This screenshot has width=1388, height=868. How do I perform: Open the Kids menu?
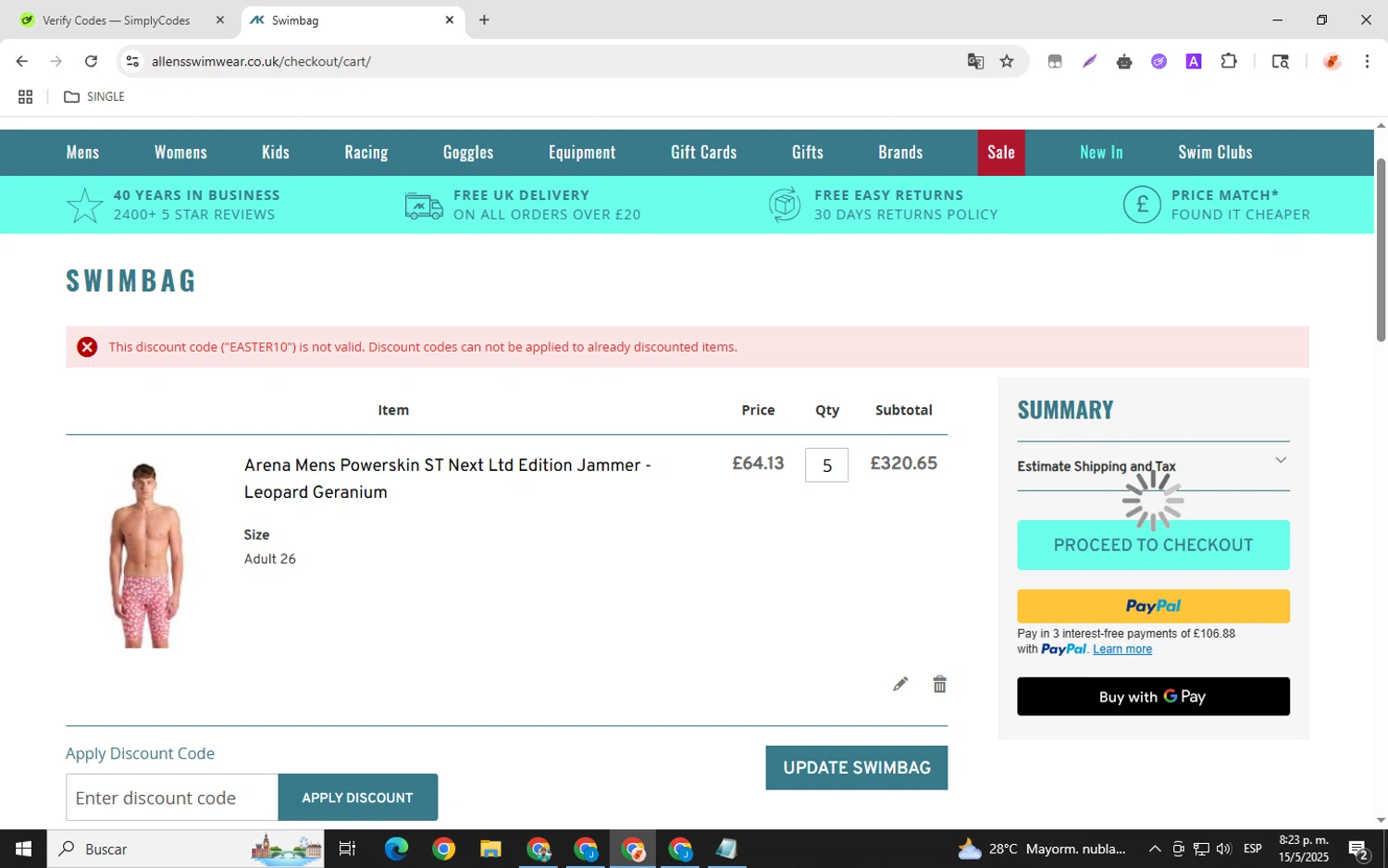pos(276,153)
